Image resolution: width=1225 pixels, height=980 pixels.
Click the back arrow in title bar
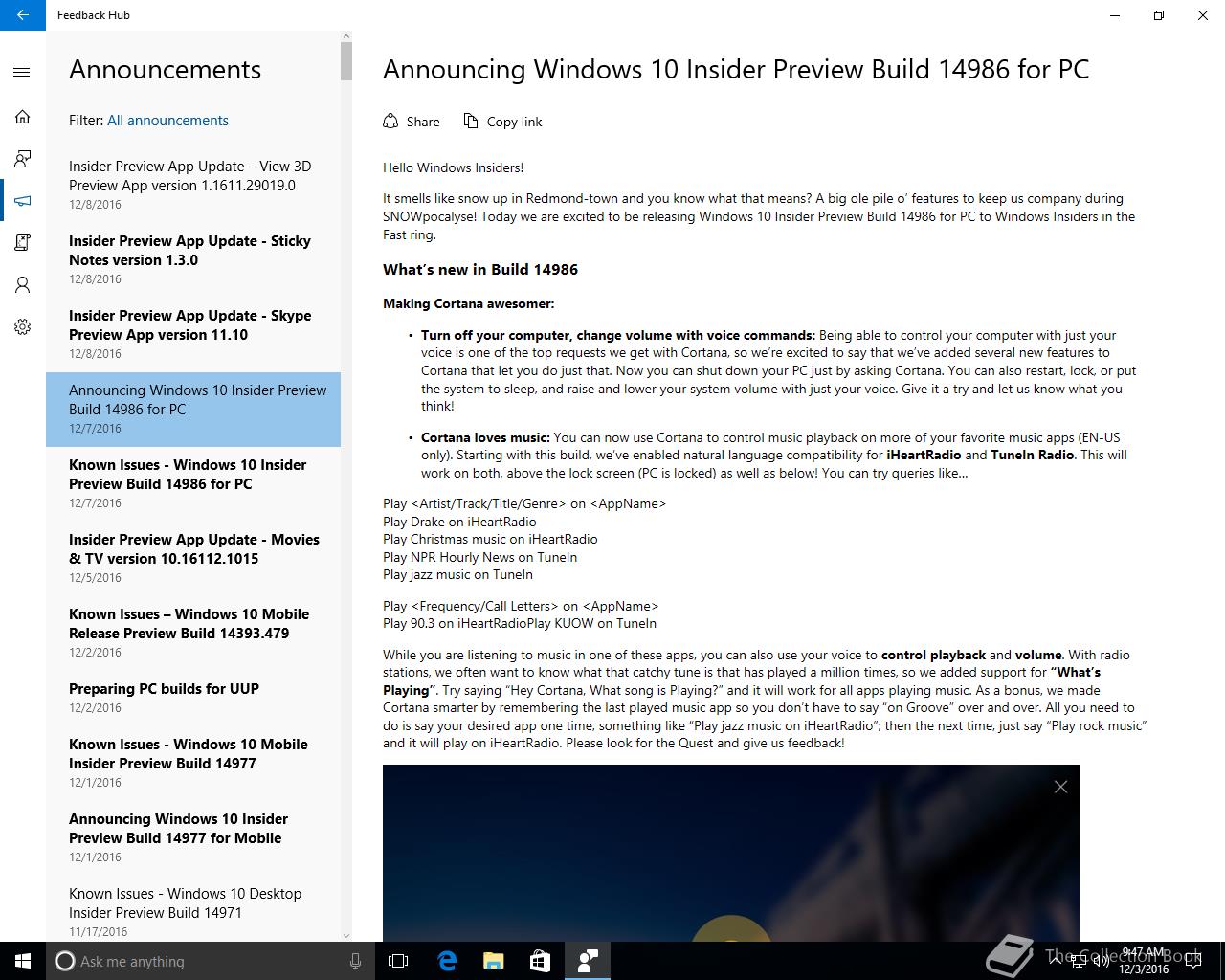(22, 15)
